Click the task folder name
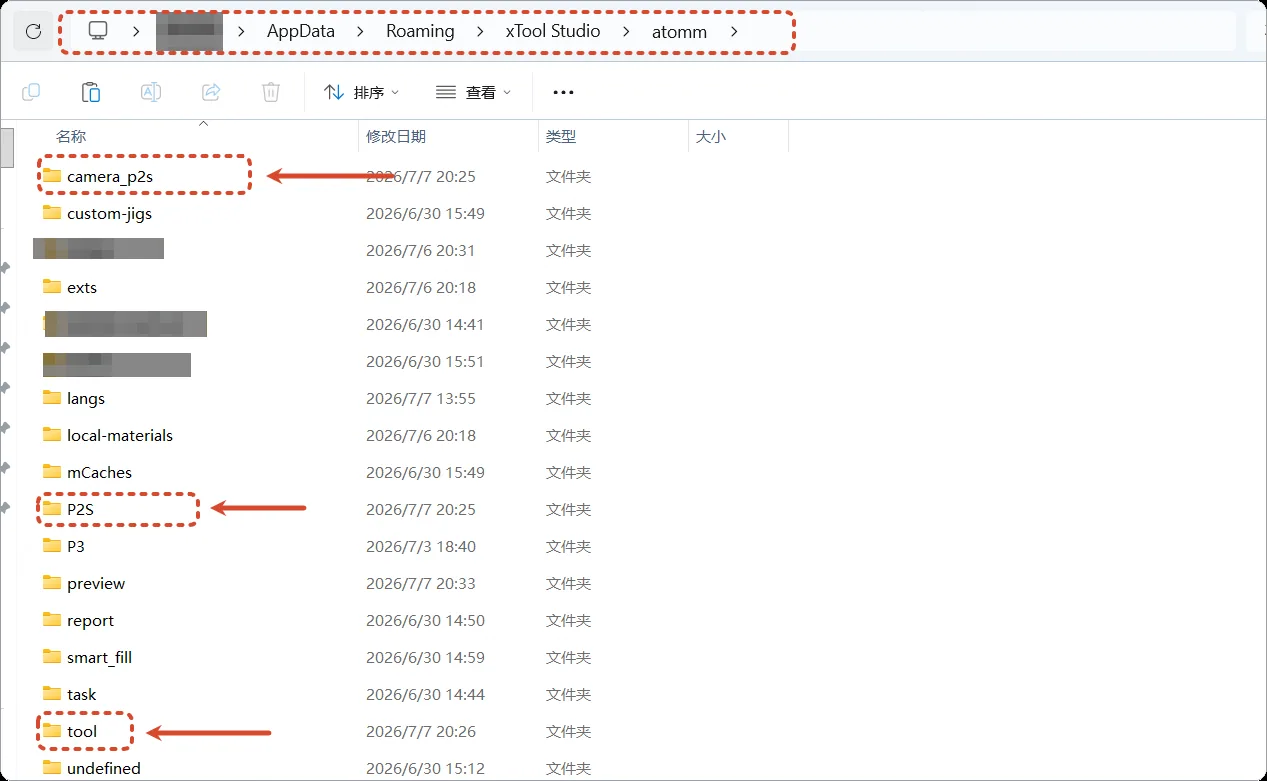This screenshot has width=1267, height=781. pyautogui.click(x=82, y=695)
